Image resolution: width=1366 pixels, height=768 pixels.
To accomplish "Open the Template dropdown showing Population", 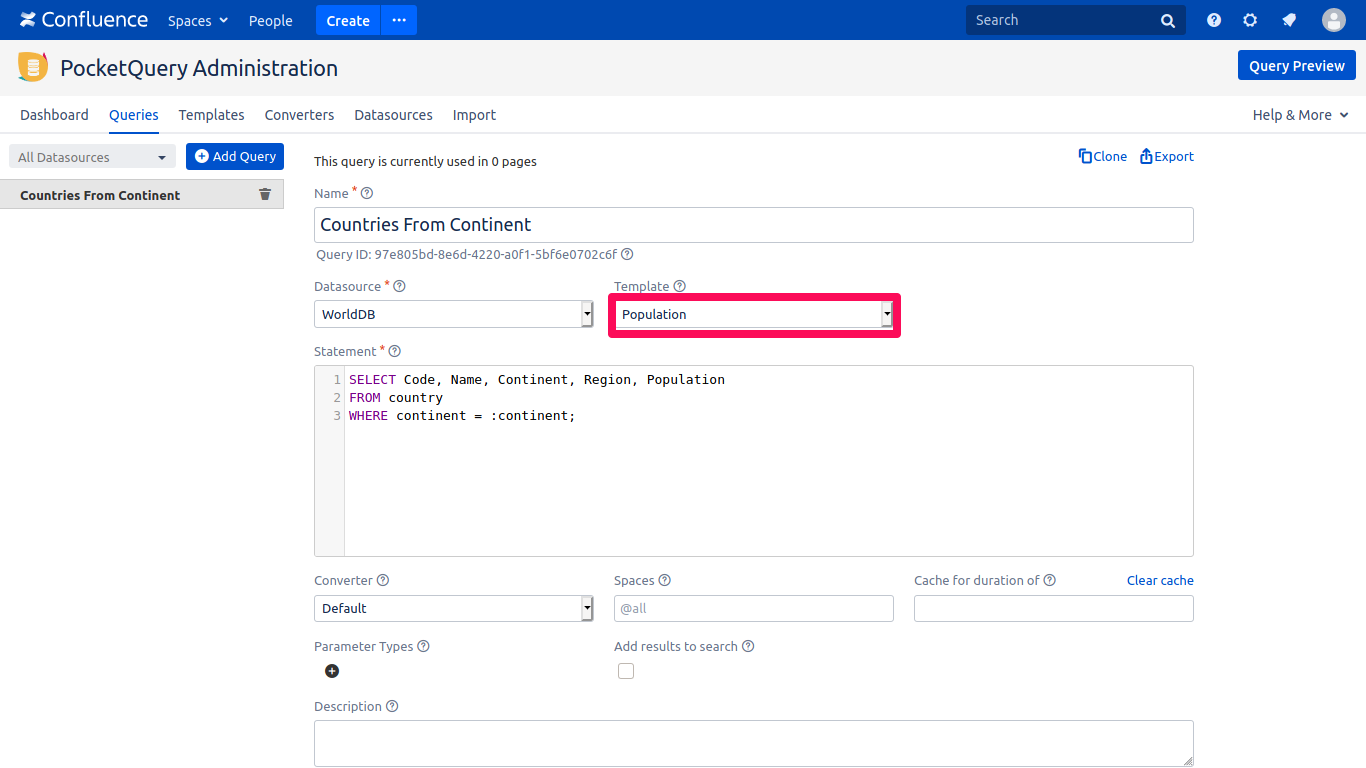I will pos(754,315).
